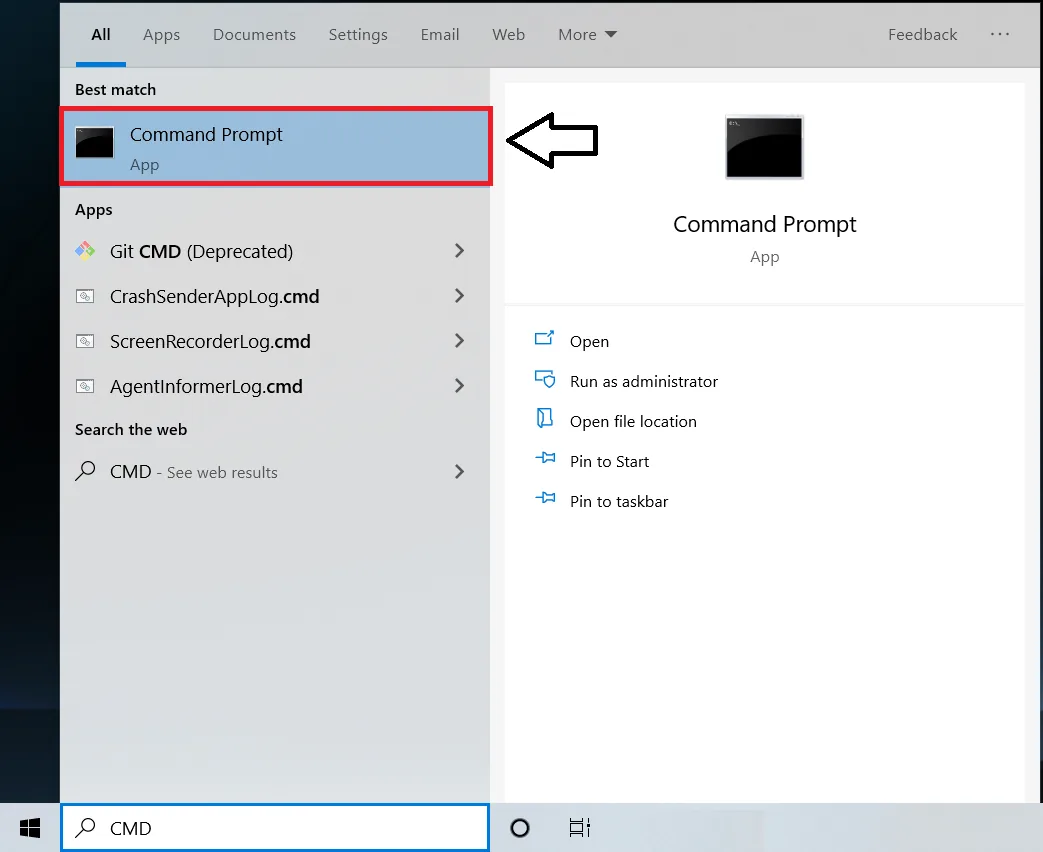This screenshot has width=1043, height=852.
Task: Click CMD - See web results
Action: tap(275, 472)
